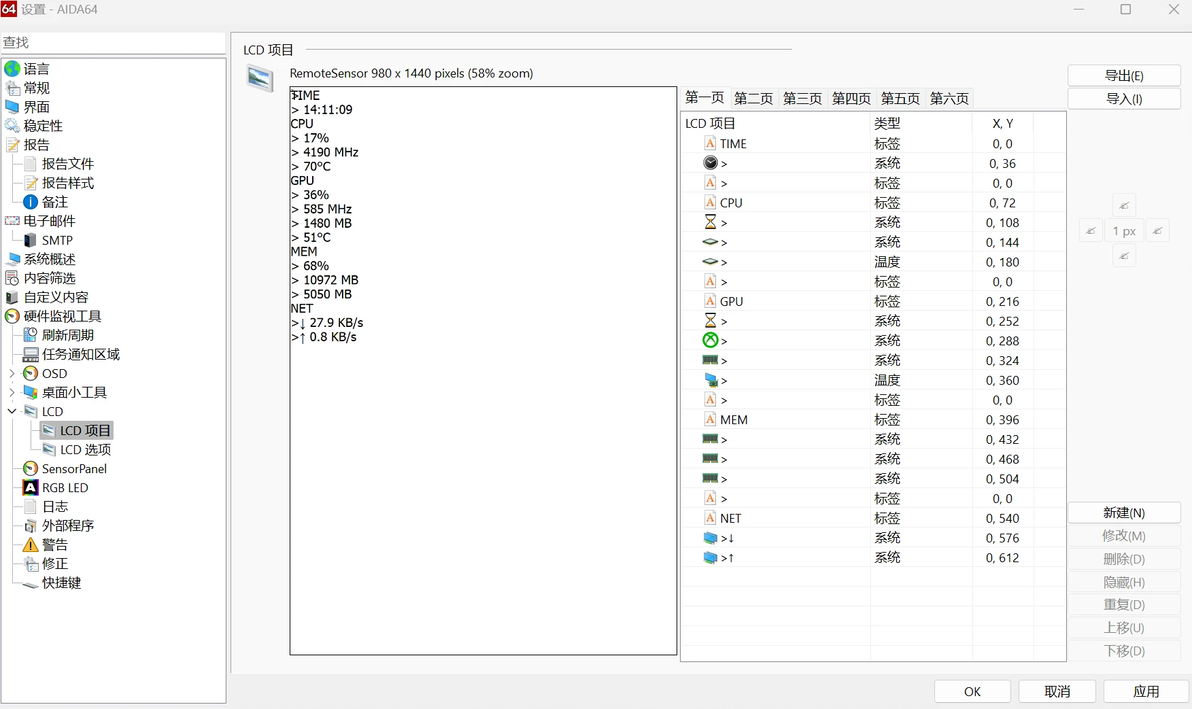Open the SensorPanel gauge icon
Screen dimensions: 1192x709
(x=30, y=468)
